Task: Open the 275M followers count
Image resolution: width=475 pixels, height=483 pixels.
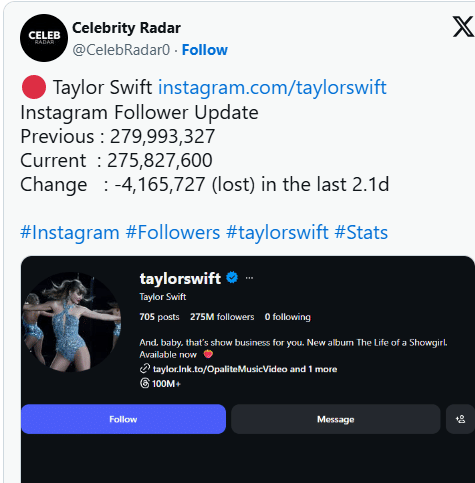Action: click(x=222, y=317)
